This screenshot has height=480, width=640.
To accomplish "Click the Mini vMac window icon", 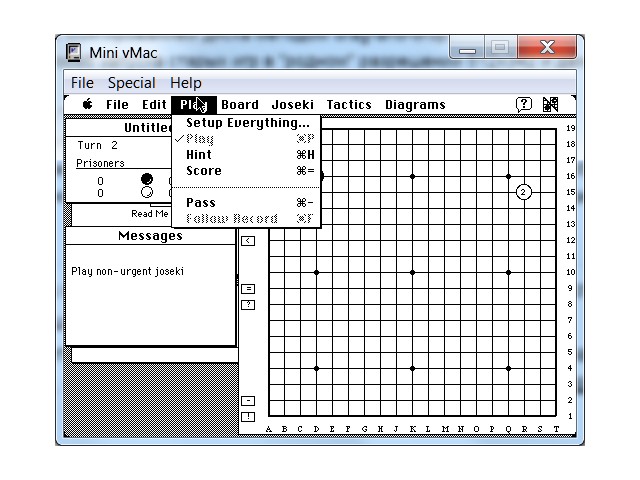I will click(73, 53).
